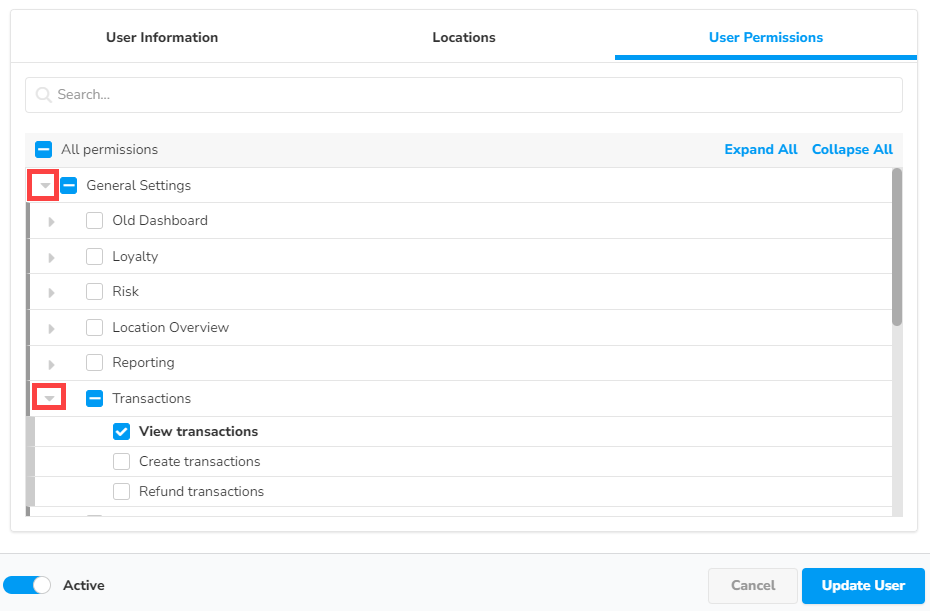Expand the Risk permission group
The height and width of the screenshot is (611, 930).
point(51,292)
